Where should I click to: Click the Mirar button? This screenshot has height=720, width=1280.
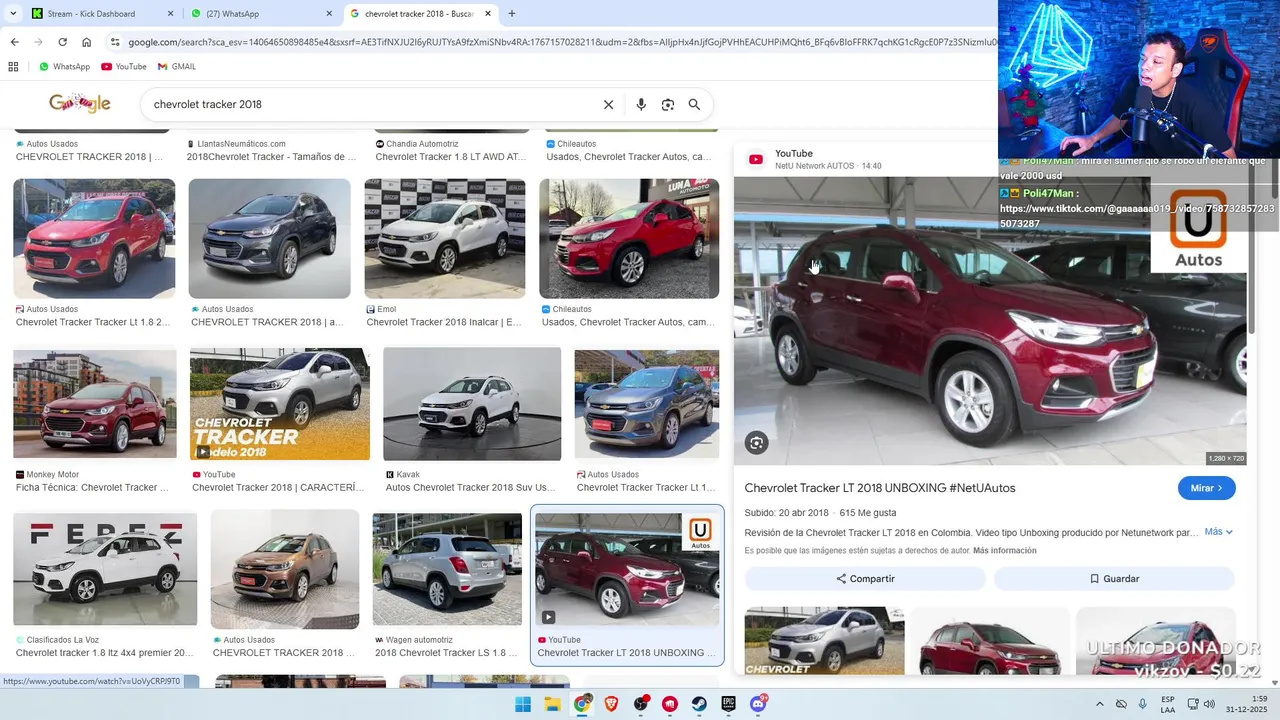(1206, 488)
